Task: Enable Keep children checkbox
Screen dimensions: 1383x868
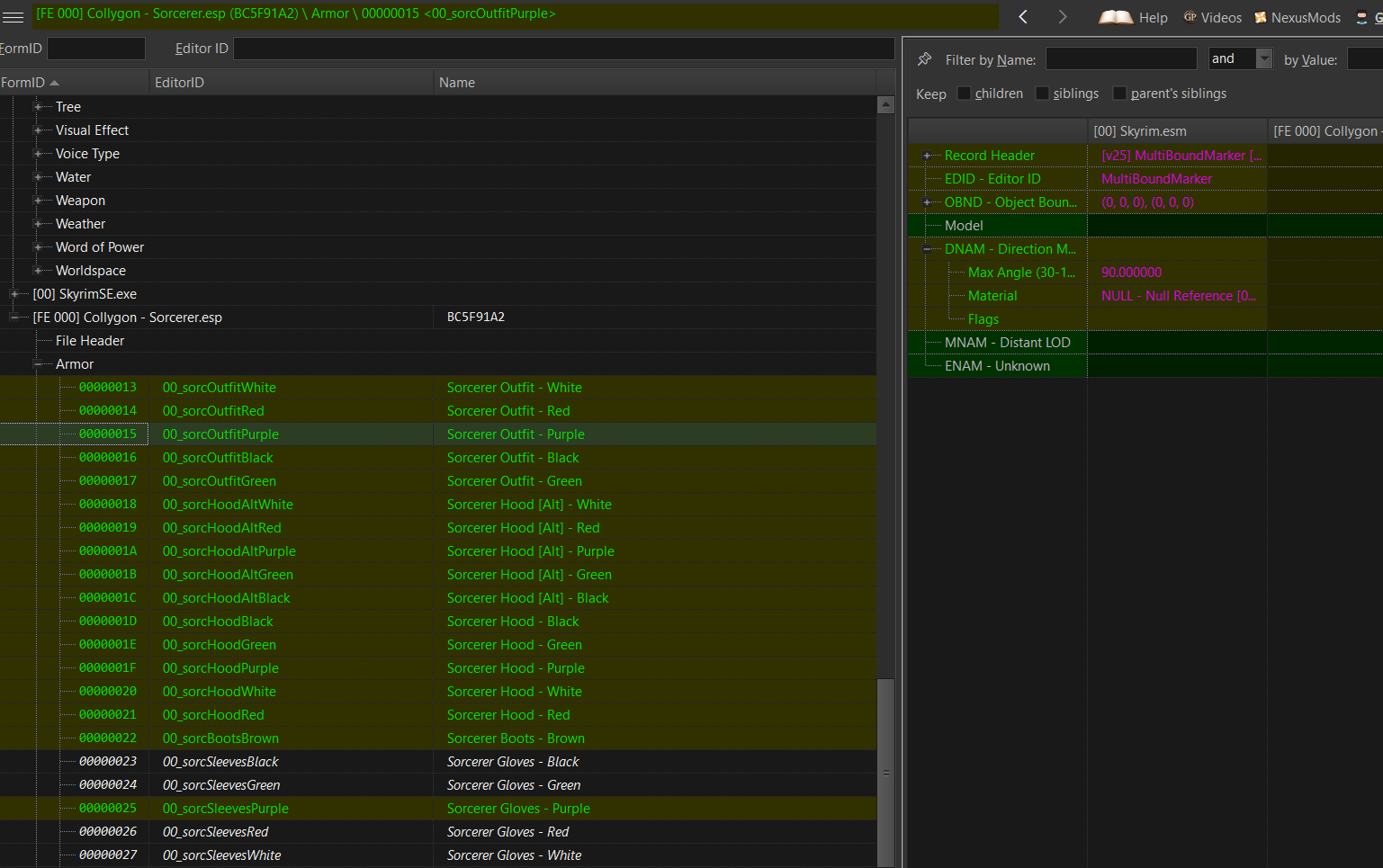Action: pyautogui.click(x=964, y=94)
